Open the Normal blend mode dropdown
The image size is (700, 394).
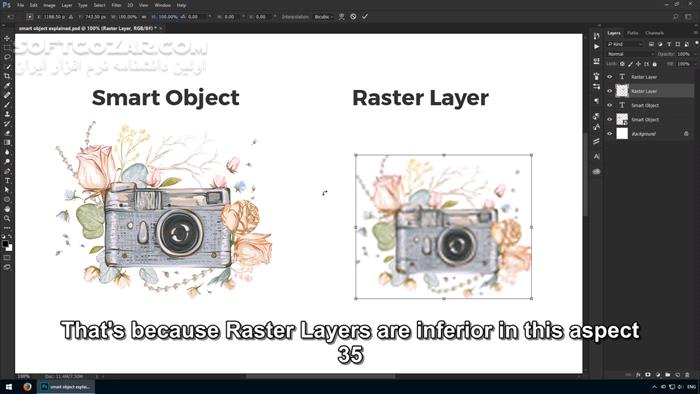(x=630, y=54)
